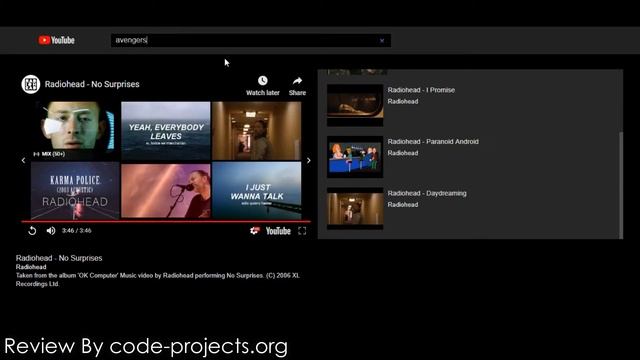Select the Radiohead - Paranoid Android title
Screen dimensions: 640x360
(433, 142)
